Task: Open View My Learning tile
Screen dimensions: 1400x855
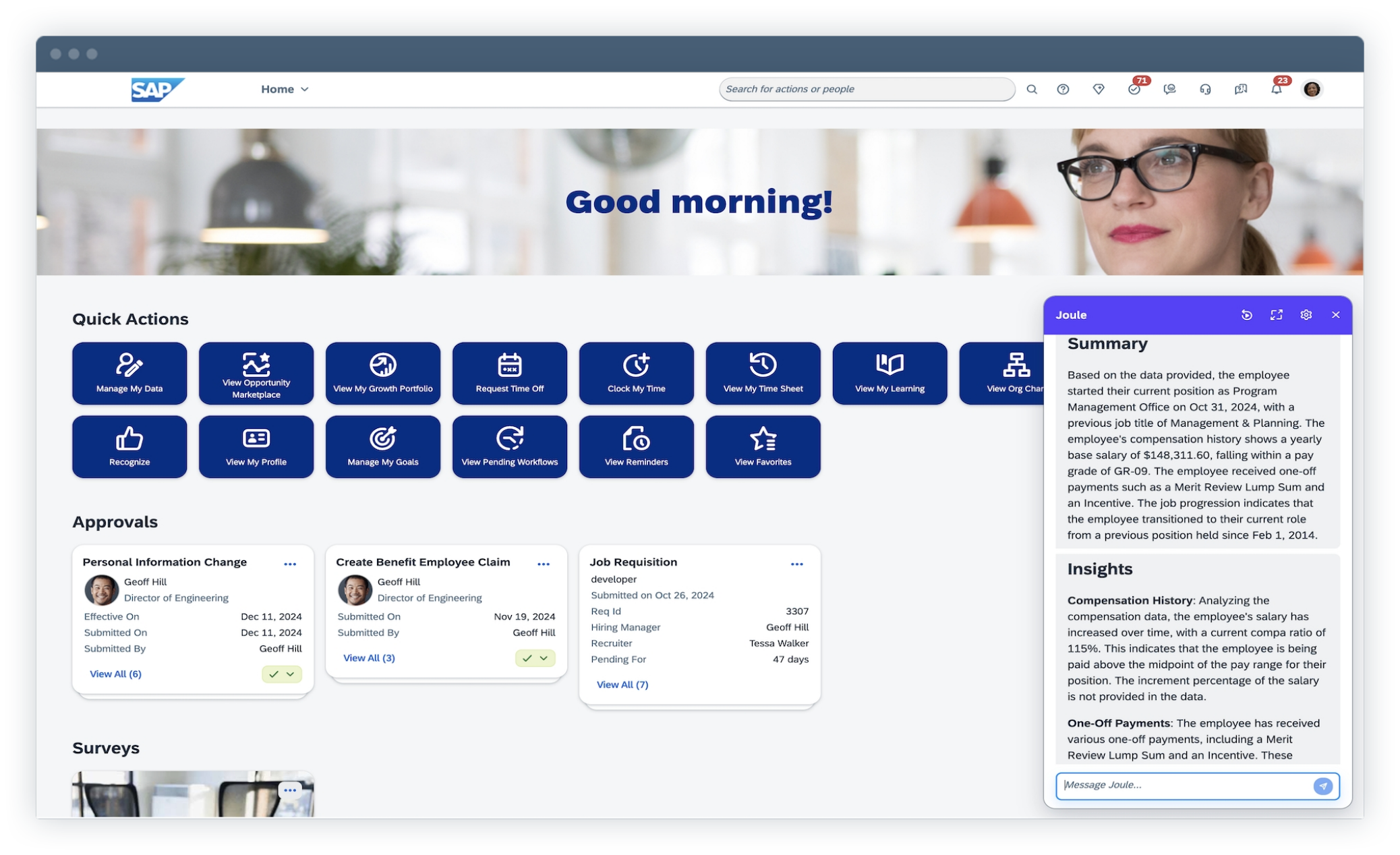Action: point(890,374)
